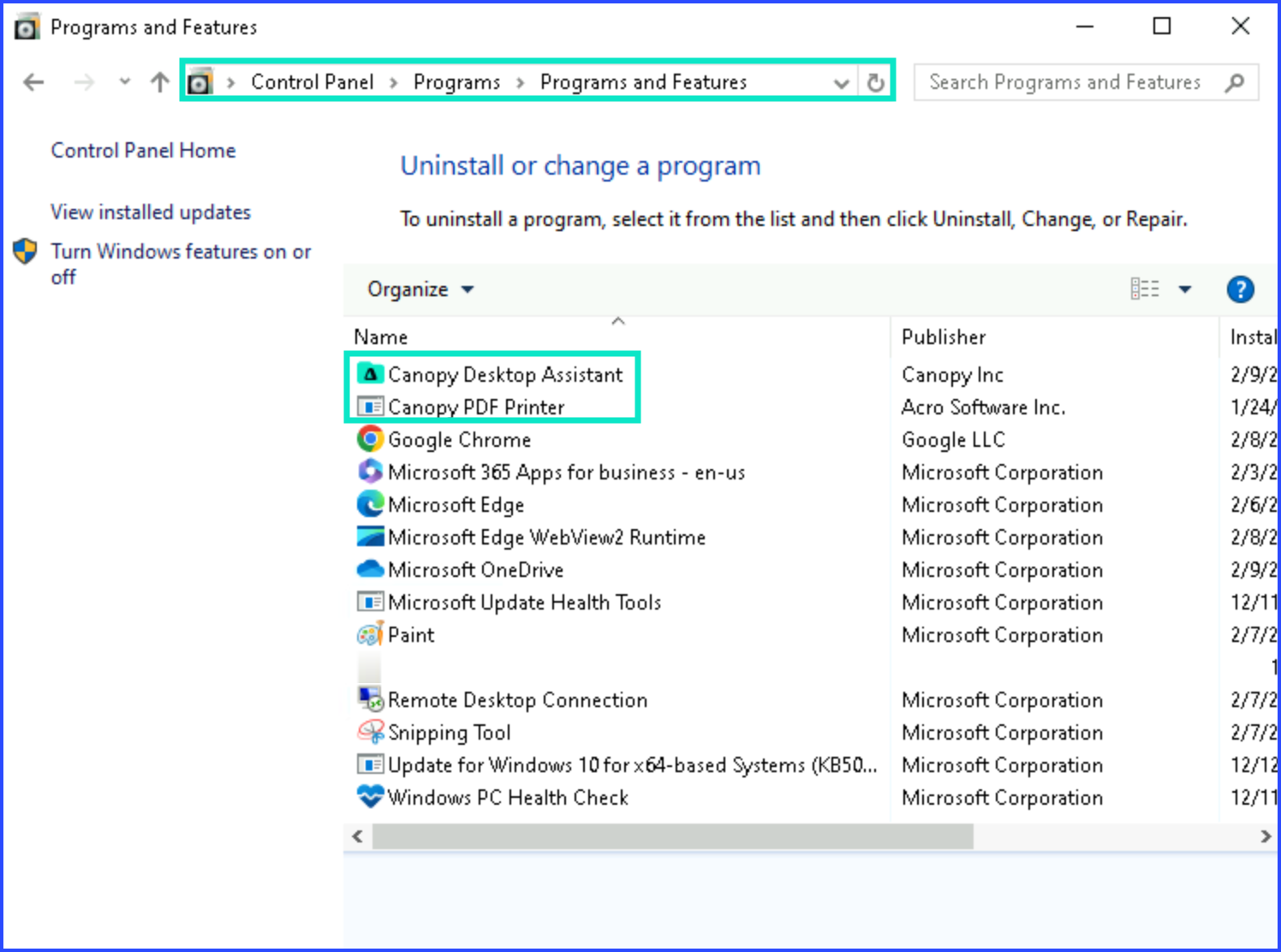Open Control Panel Home link
Image resolution: width=1281 pixels, height=952 pixels.
coord(143,151)
